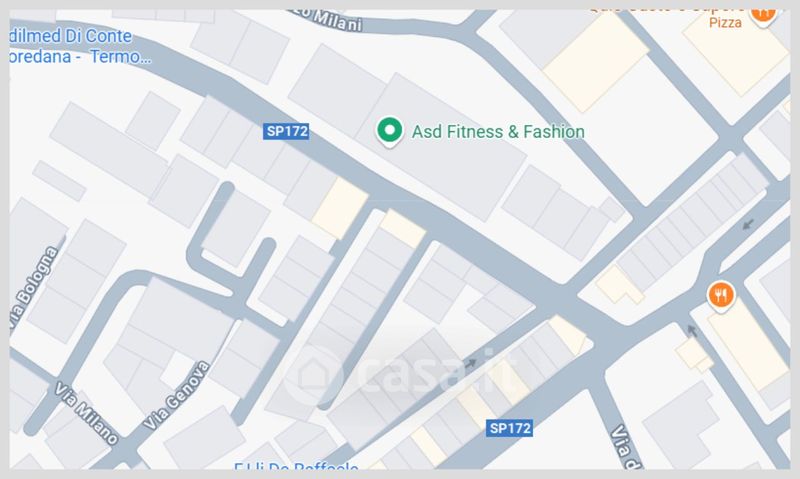Screen dimensions: 800x479
Task: Click the large yellow building left of Pizza
Action: coord(596,62)
